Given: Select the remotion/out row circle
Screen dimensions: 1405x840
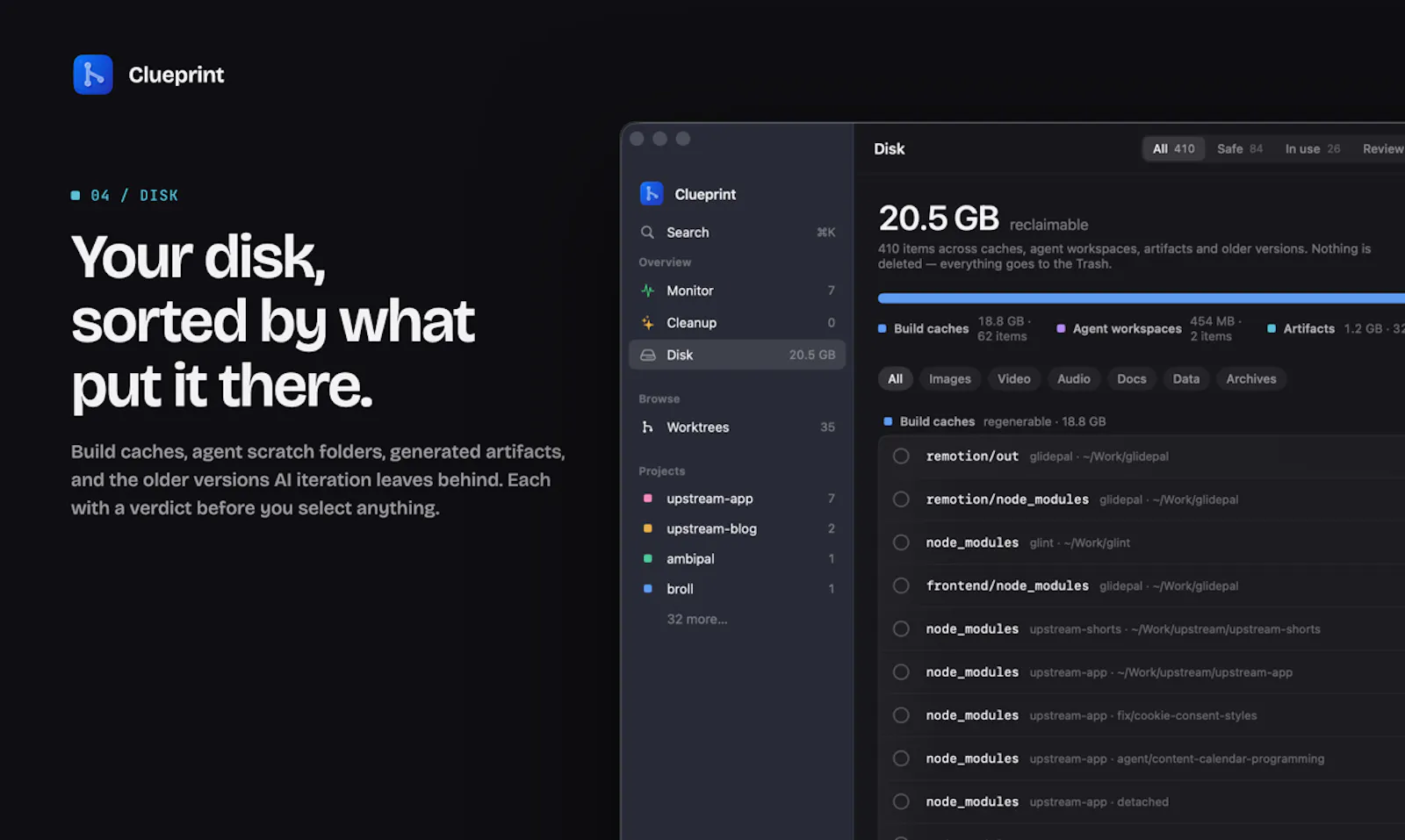Looking at the screenshot, I should click(901, 456).
